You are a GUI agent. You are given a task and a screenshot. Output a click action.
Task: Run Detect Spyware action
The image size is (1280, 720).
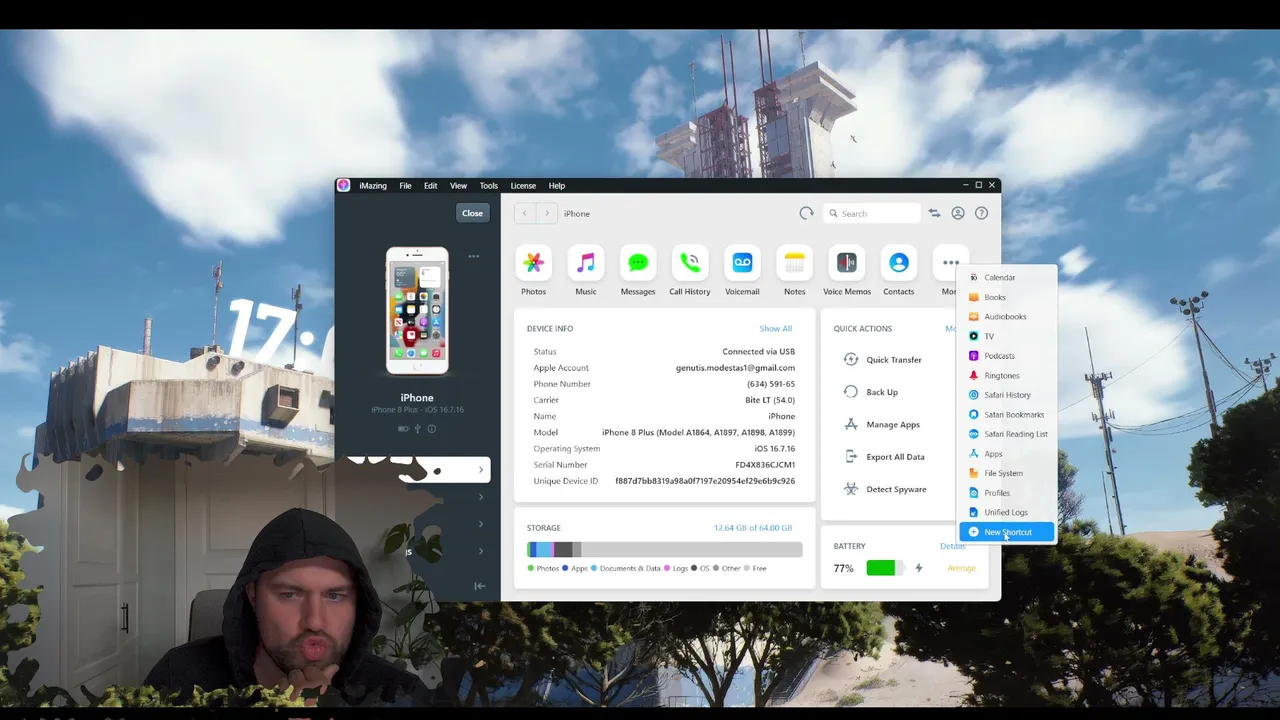(x=885, y=489)
